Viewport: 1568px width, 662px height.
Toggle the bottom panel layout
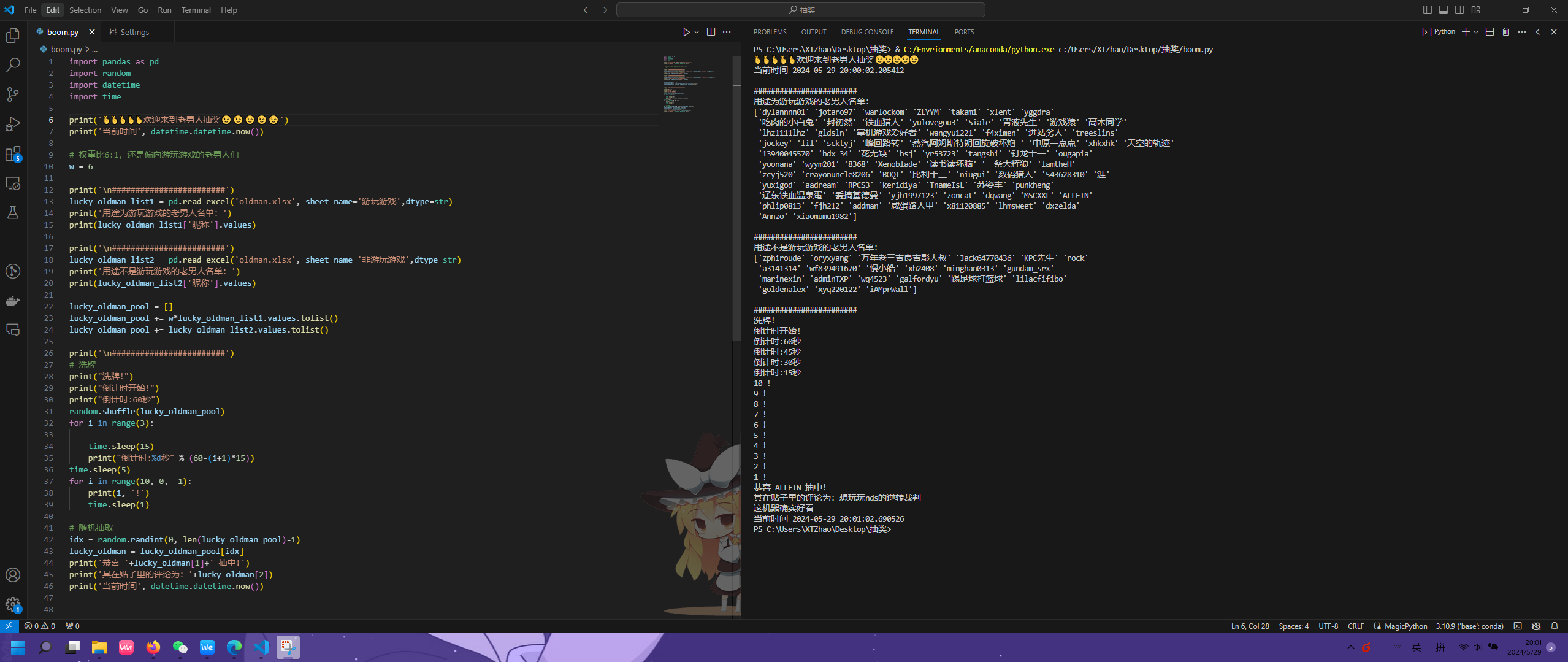tap(1444, 10)
